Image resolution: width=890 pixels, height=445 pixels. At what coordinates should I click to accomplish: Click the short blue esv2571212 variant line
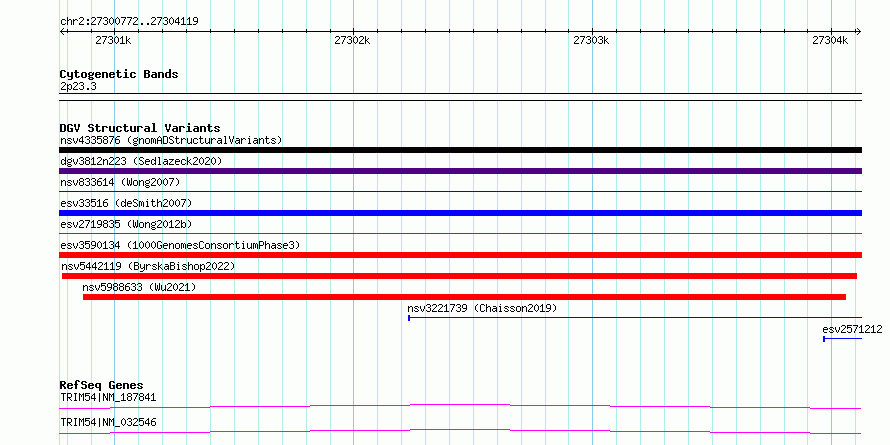(x=842, y=339)
